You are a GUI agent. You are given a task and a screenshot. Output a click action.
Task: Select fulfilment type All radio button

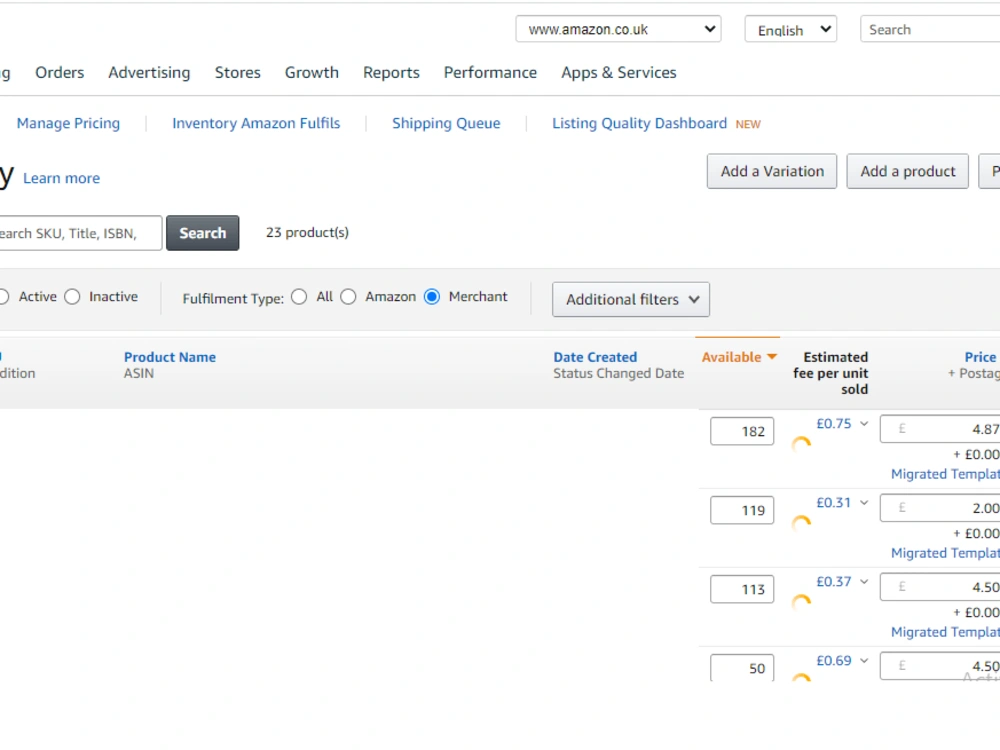[298, 297]
